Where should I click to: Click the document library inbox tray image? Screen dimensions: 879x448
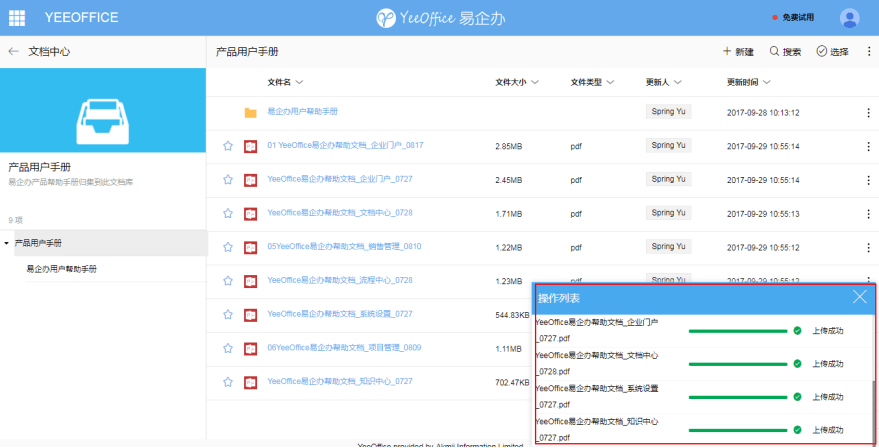coord(103,122)
